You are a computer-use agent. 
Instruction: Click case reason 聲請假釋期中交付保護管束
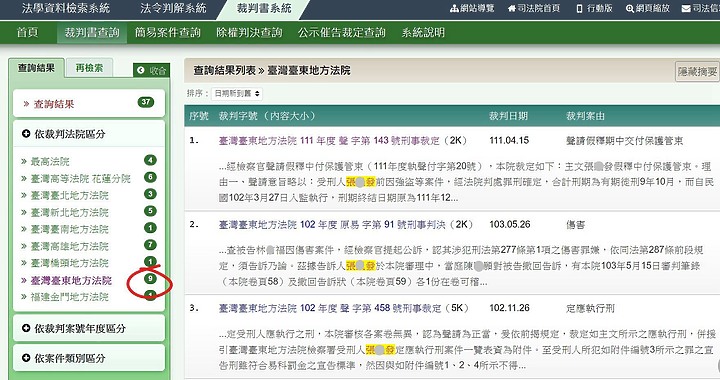pos(624,140)
